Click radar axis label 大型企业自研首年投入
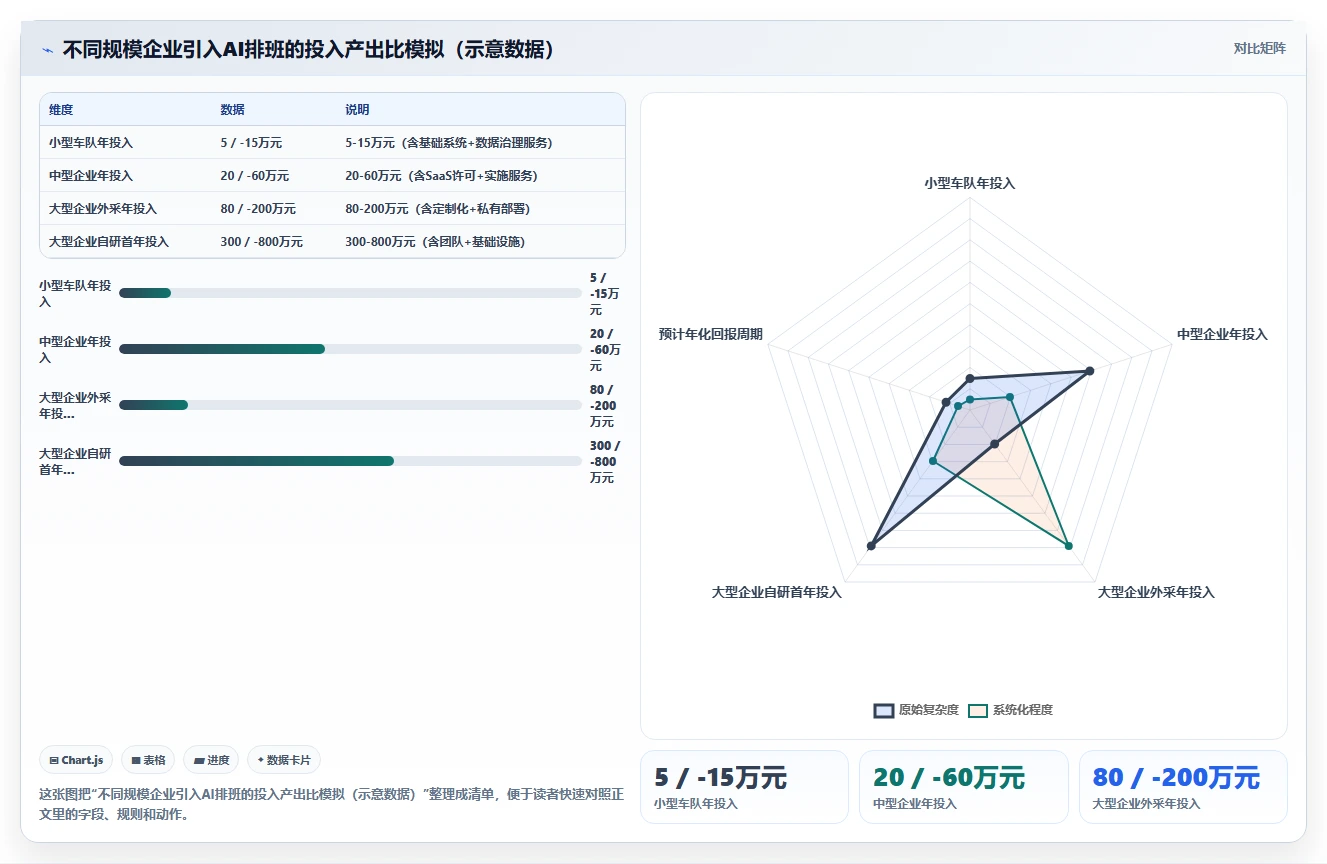Image resolution: width=1327 pixels, height=864 pixels. point(777,592)
